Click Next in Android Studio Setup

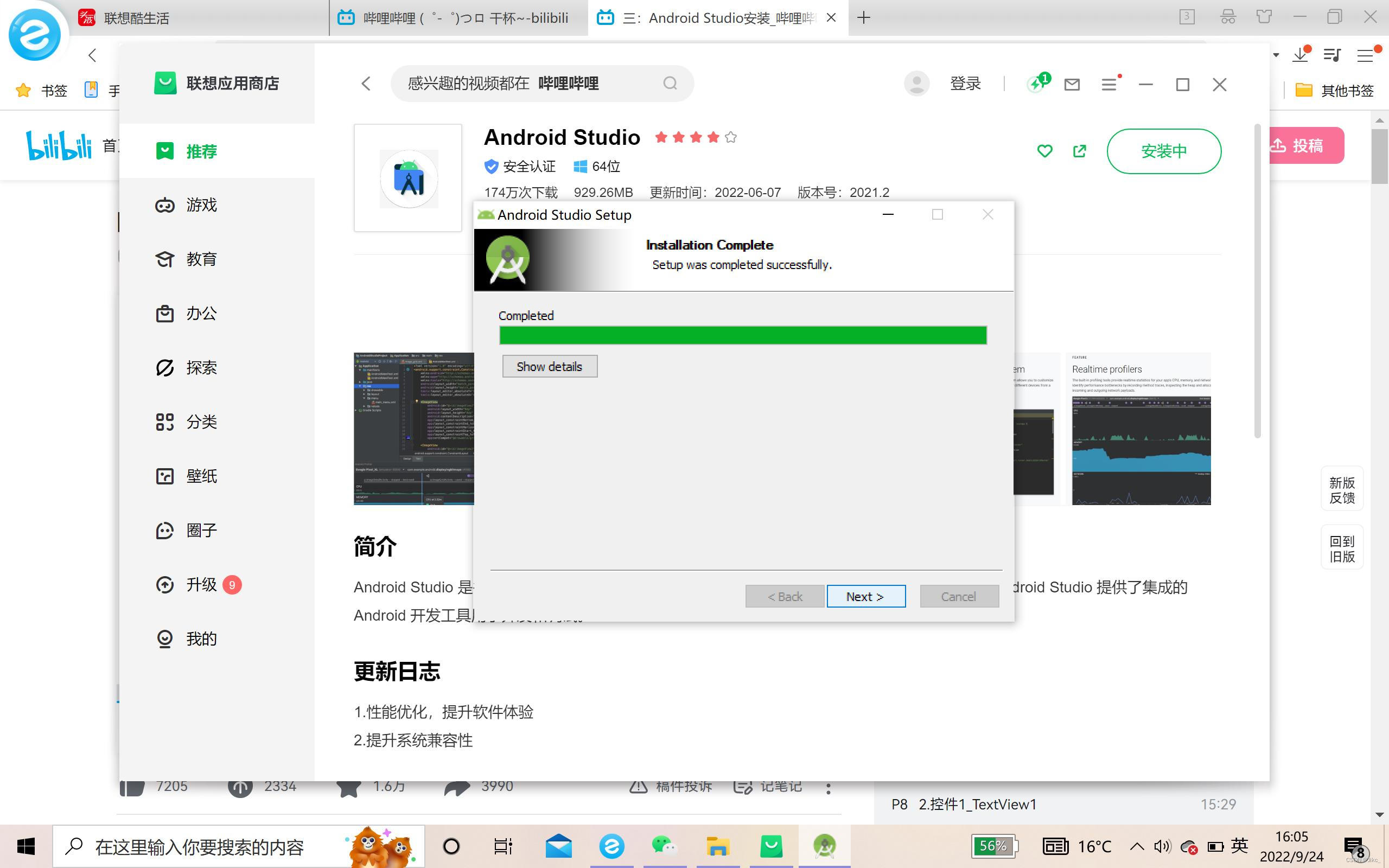(865, 596)
